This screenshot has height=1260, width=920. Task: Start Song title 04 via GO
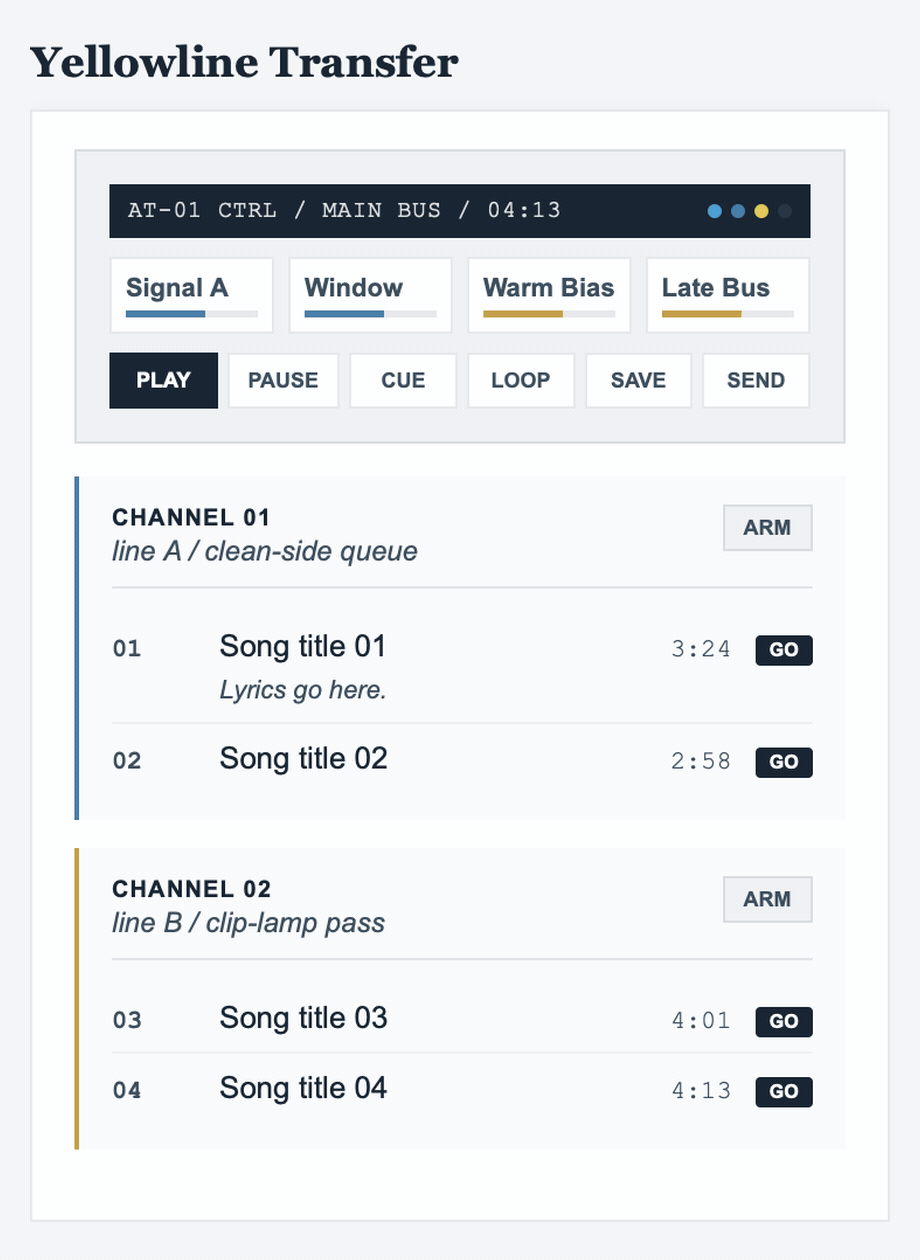click(x=784, y=1091)
